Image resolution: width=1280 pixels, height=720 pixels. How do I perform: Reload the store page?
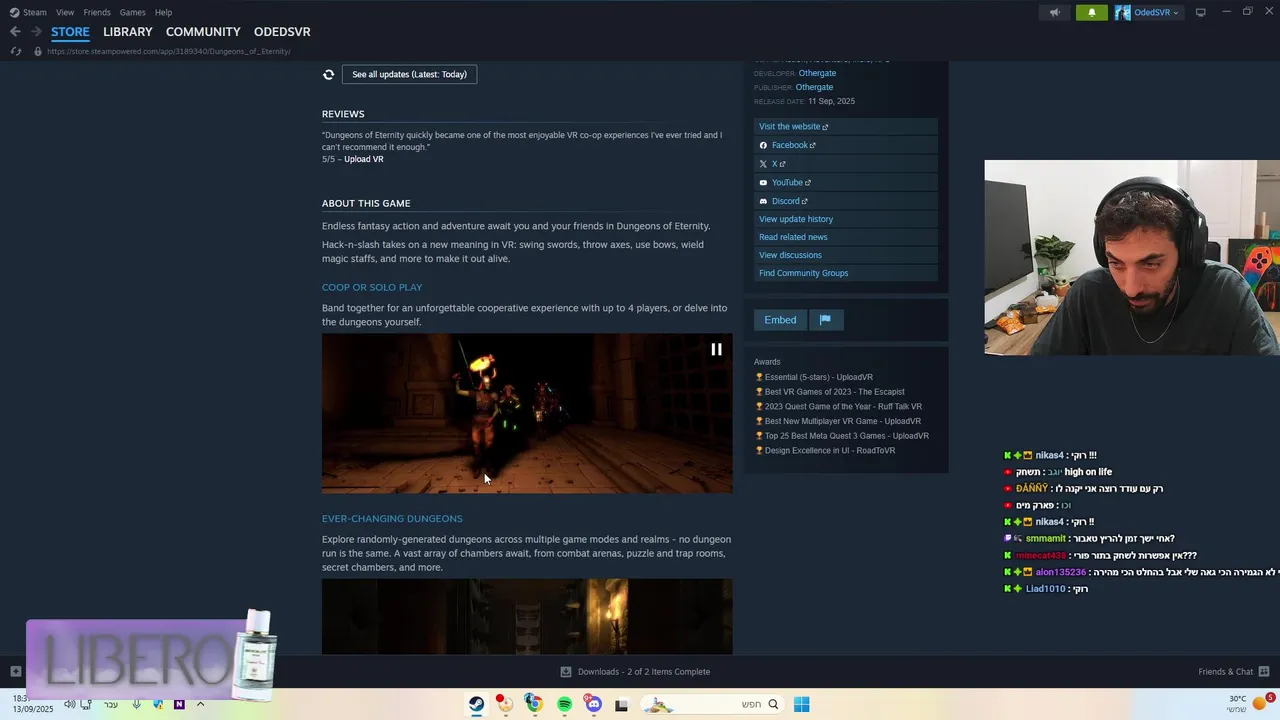click(x=15, y=51)
